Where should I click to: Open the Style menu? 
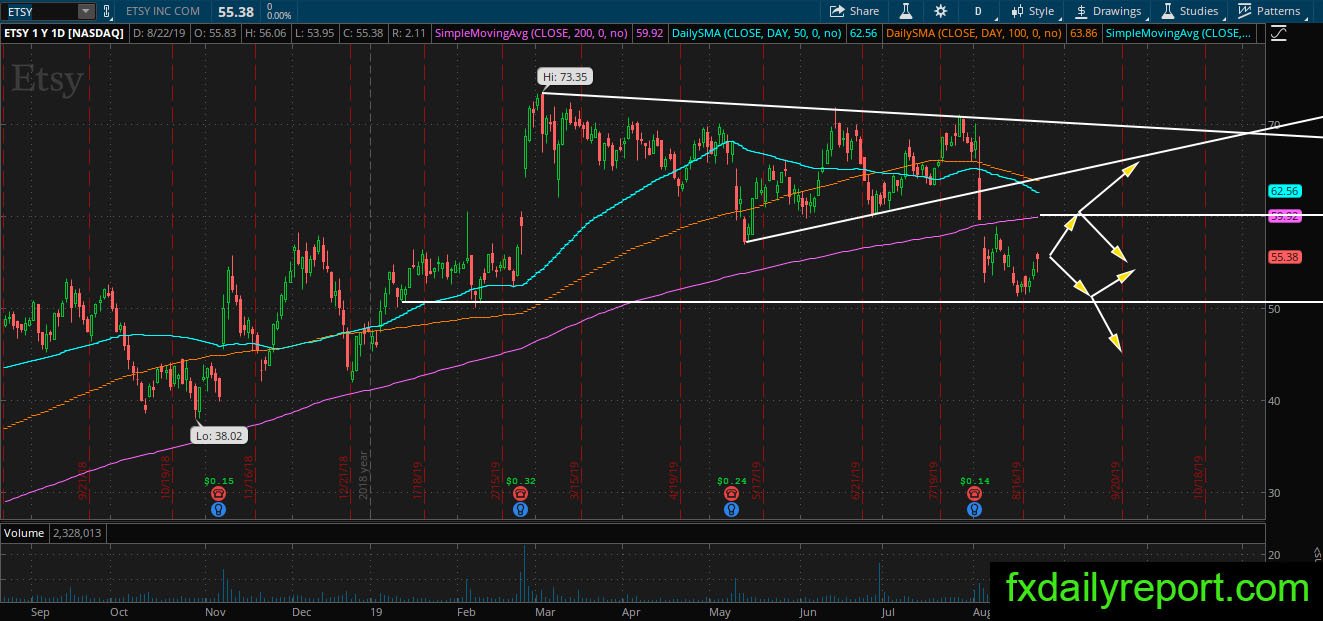click(x=1032, y=11)
